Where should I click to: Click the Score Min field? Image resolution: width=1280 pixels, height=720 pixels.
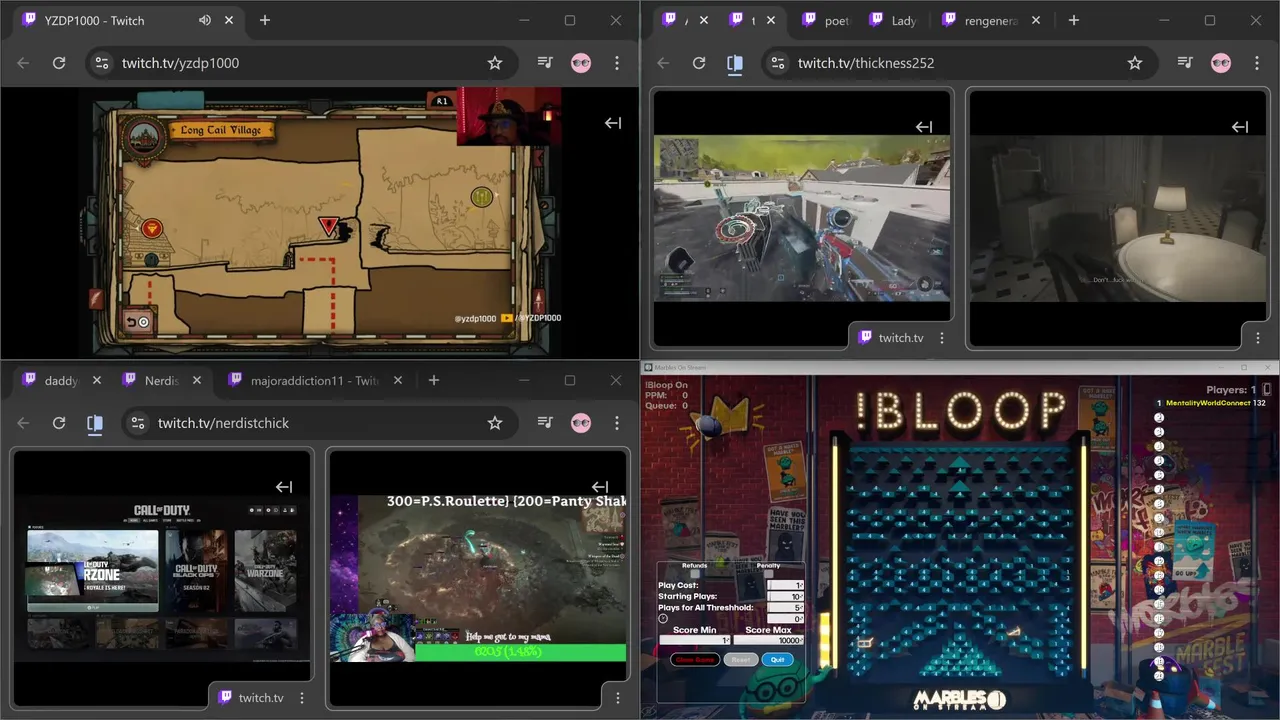tap(695, 640)
